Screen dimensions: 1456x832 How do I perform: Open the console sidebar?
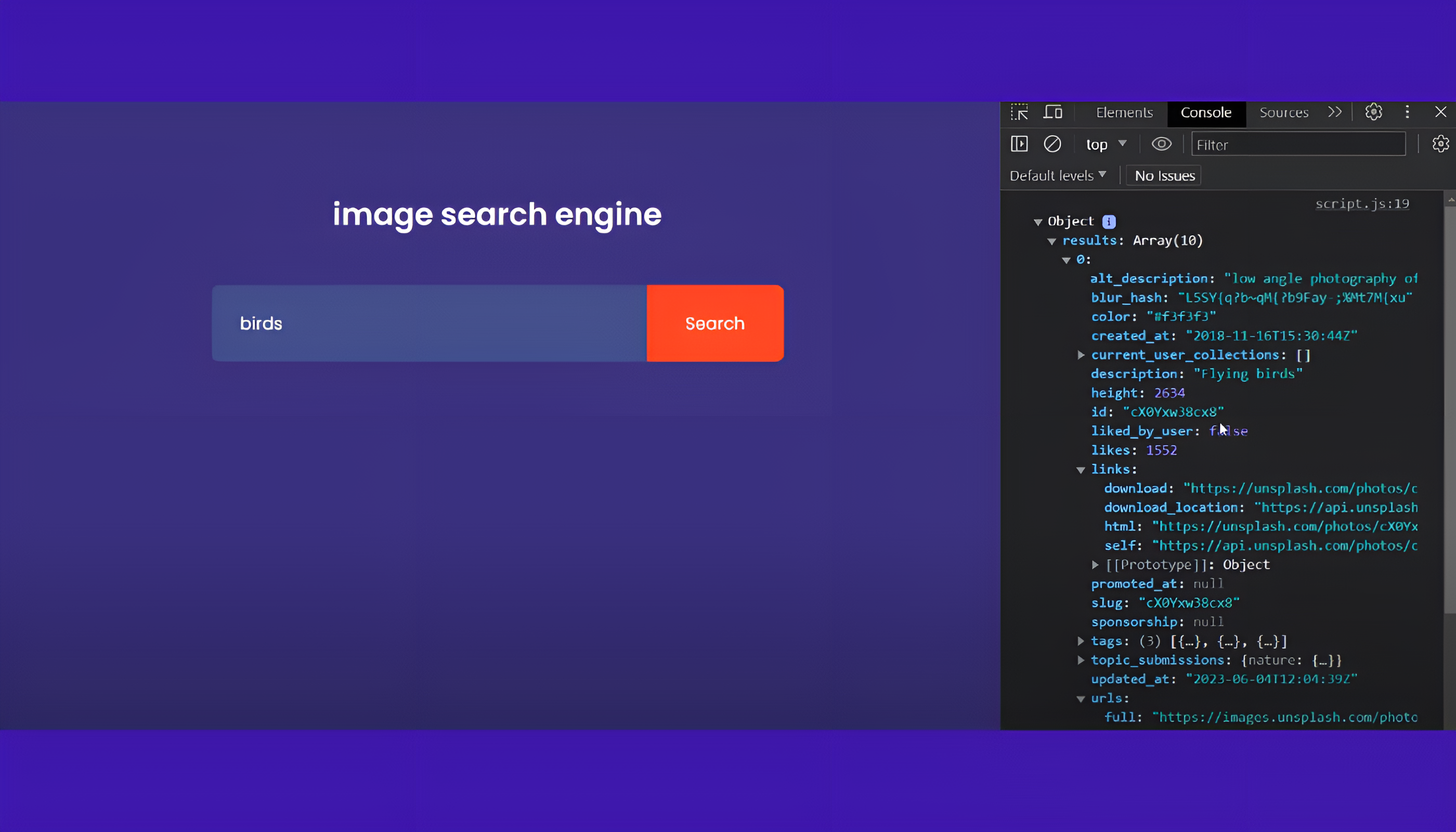coord(1019,144)
